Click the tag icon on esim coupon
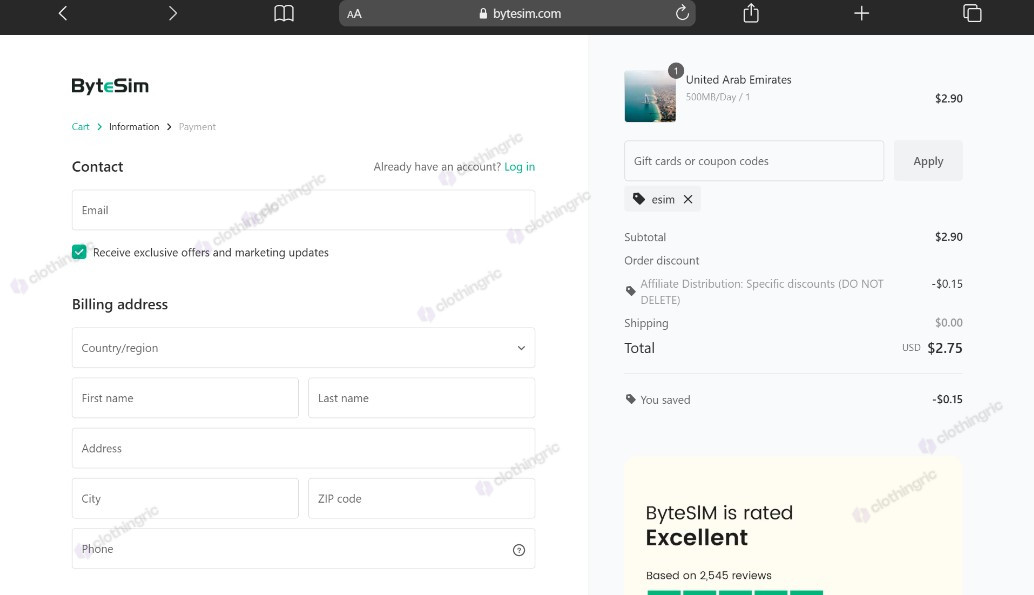Viewport: 1034px width, 595px height. coord(638,199)
